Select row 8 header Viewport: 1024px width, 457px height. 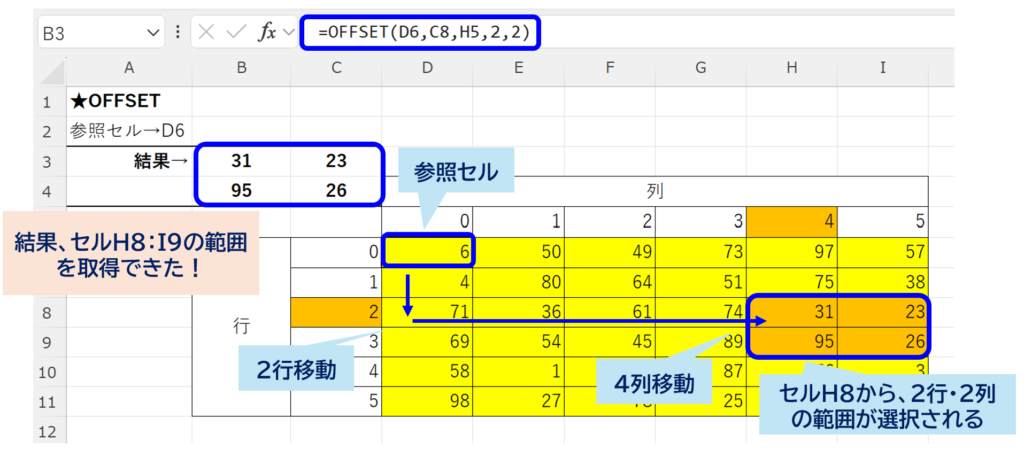point(46,312)
